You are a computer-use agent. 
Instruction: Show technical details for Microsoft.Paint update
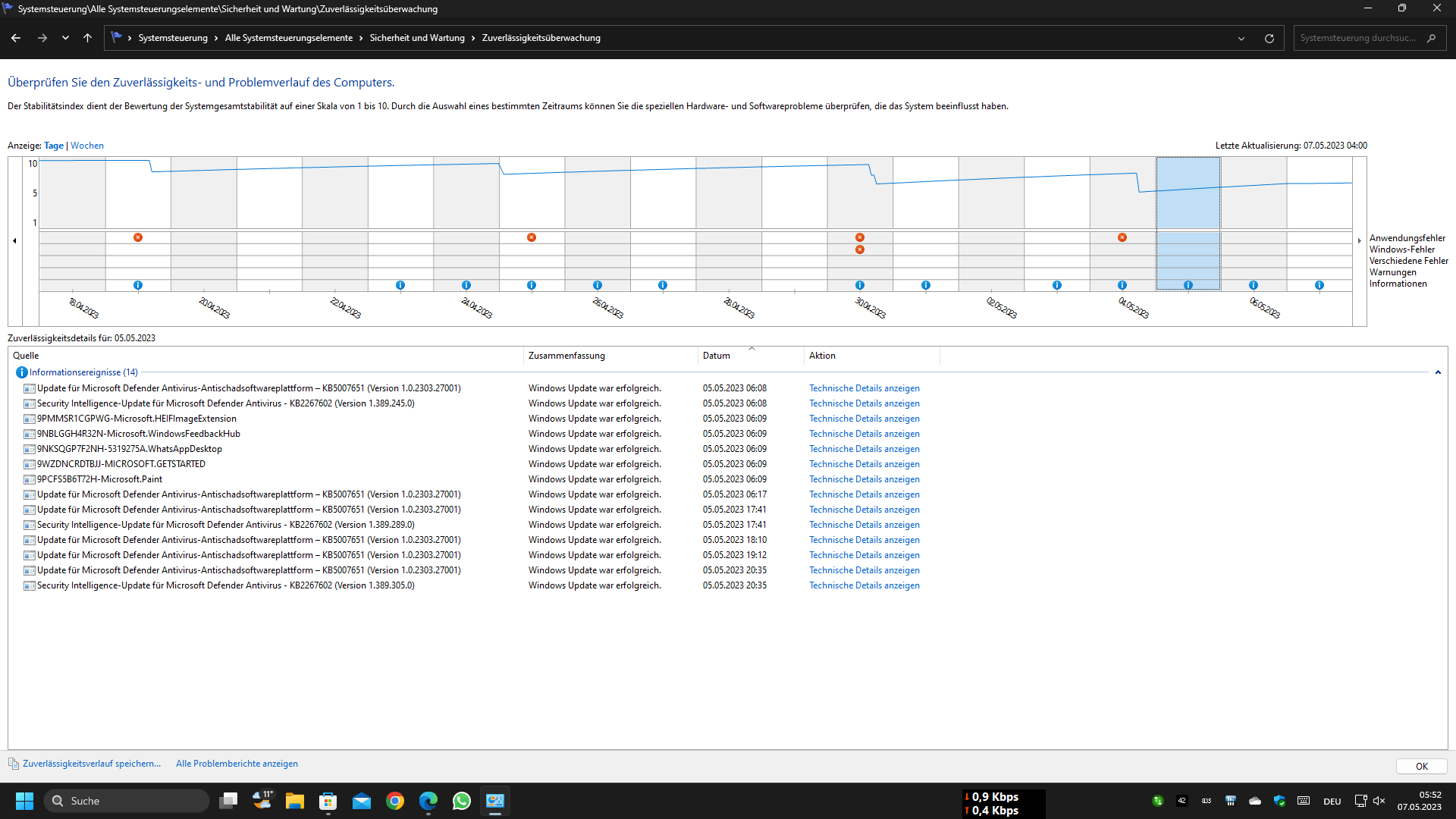tap(864, 479)
